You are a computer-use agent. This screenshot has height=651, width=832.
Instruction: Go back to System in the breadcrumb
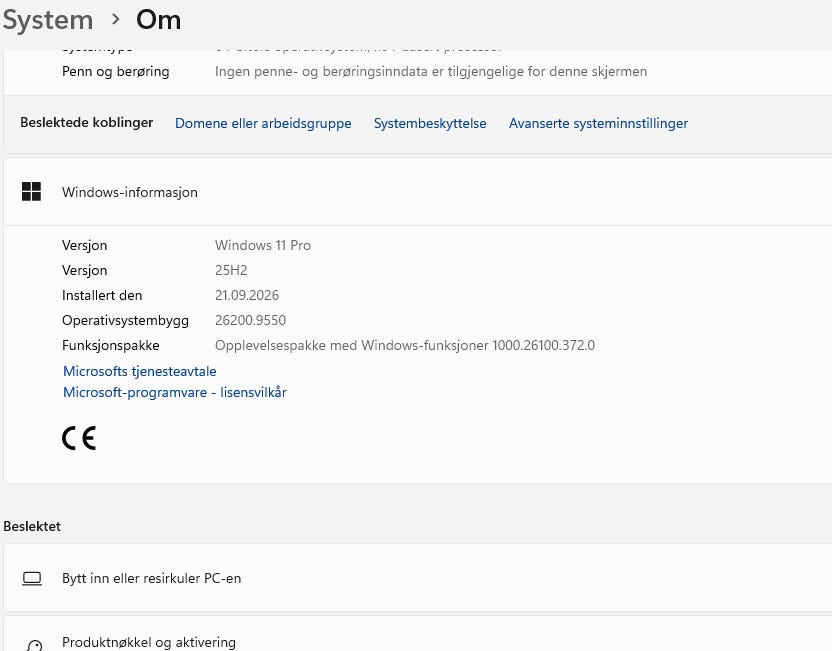click(48, 20)
